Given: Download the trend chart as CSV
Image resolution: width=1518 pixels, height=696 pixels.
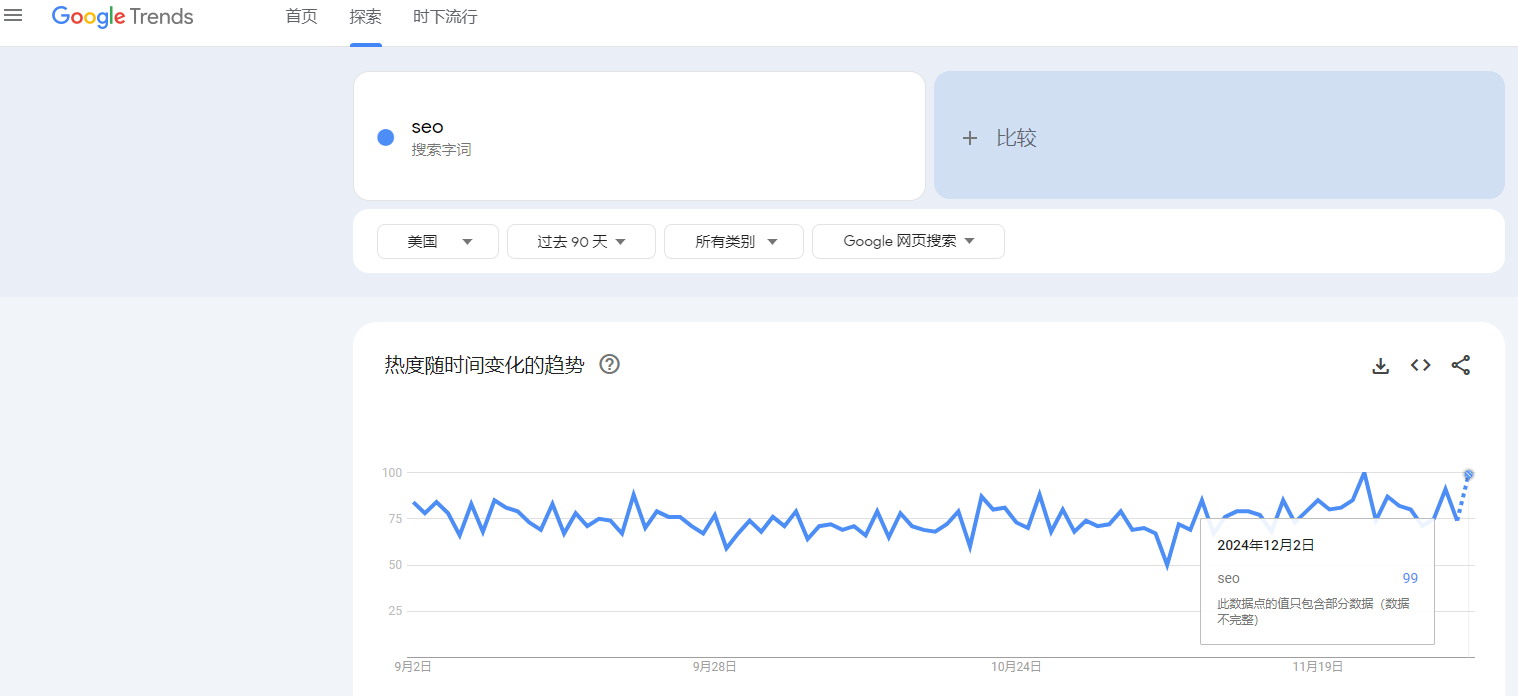Looking at the screenshot, I should (1381, 366).
